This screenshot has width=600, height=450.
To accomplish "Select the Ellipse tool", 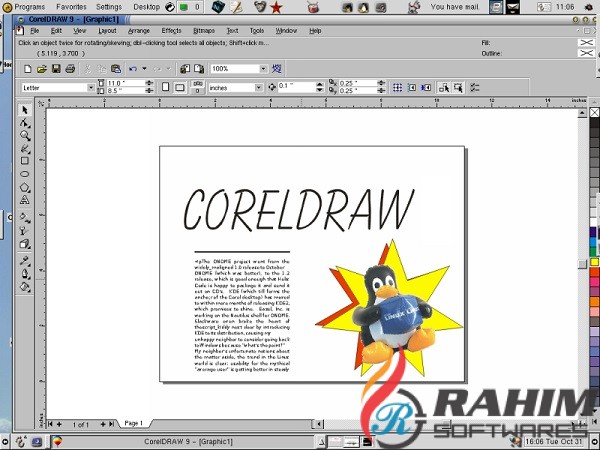I will tap(25, 174).
